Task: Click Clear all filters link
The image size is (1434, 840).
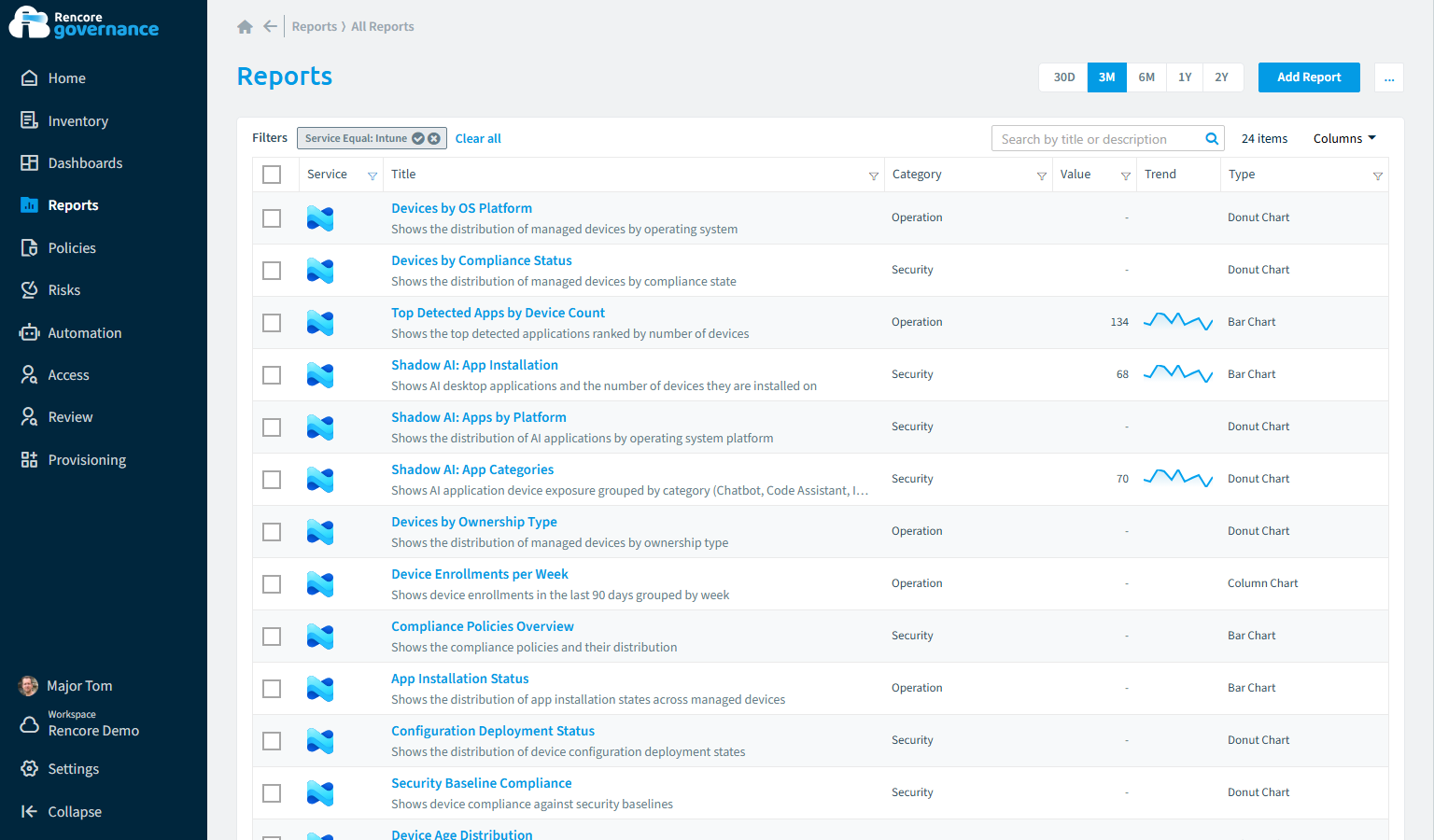Action: tap(478, 138)
